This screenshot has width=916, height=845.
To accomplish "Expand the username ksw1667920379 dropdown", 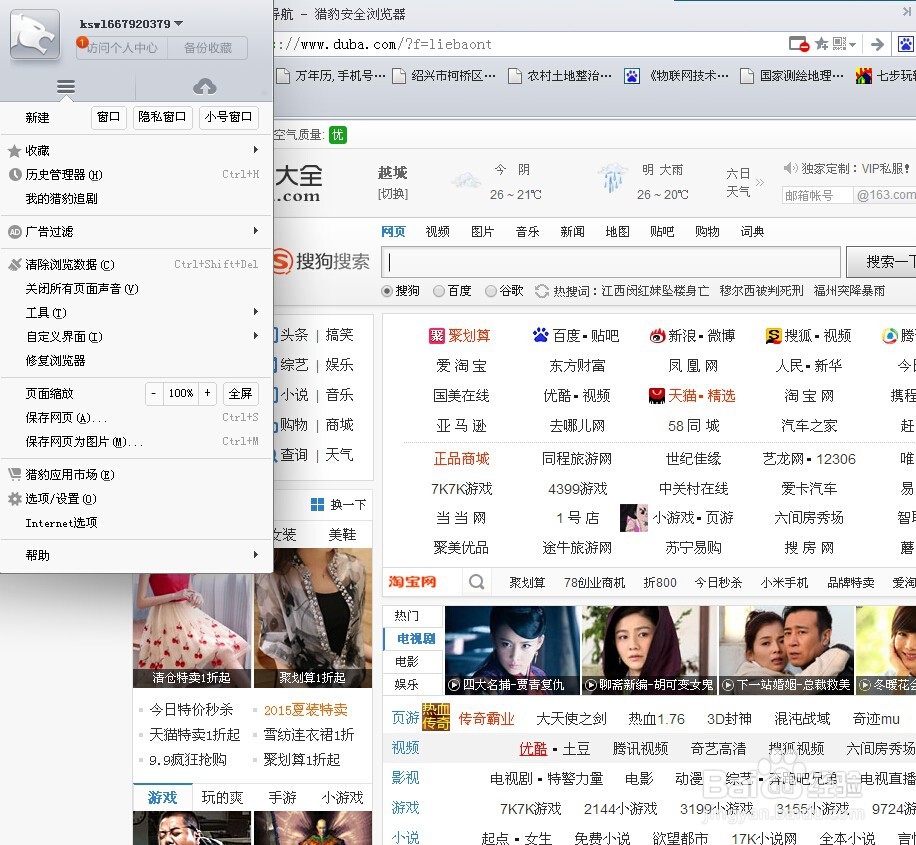I will [x=179, y=23].
